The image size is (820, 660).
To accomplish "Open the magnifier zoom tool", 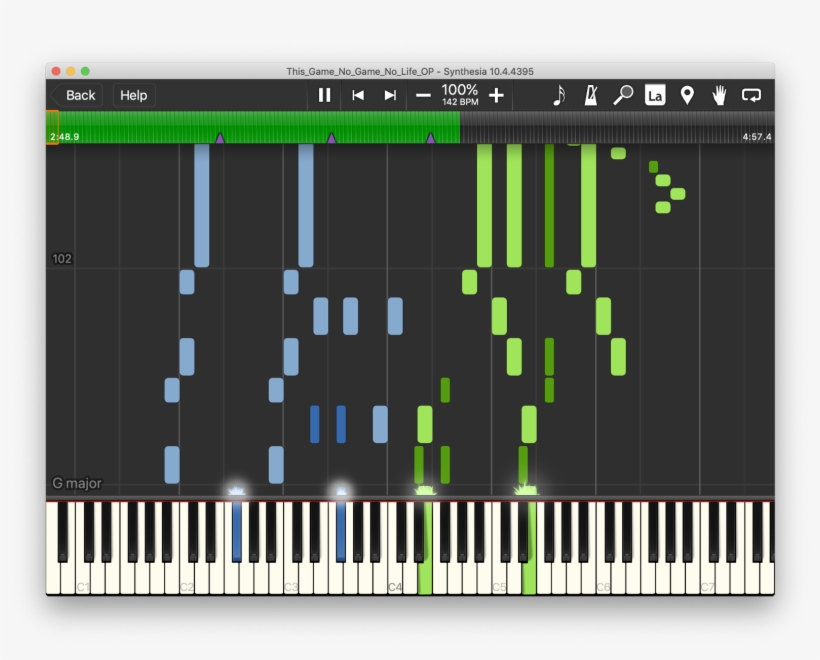I will 622,96.
